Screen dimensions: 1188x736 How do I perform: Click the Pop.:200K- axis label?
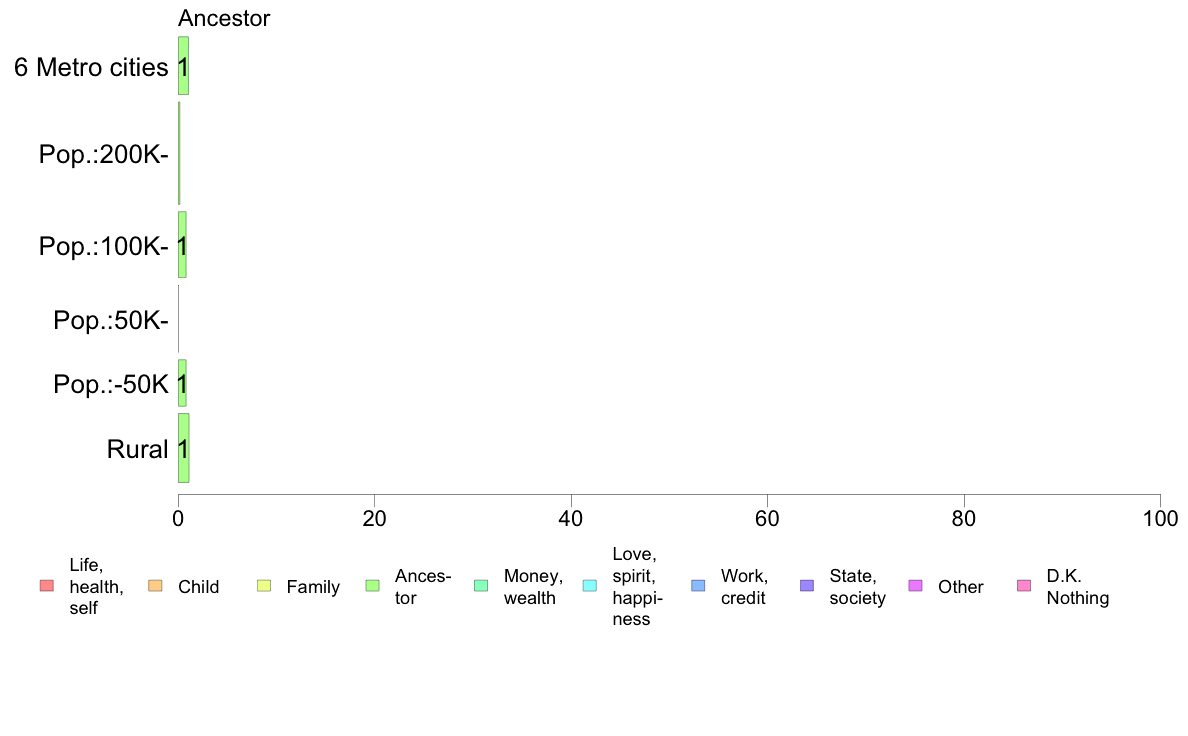(103, 154)
